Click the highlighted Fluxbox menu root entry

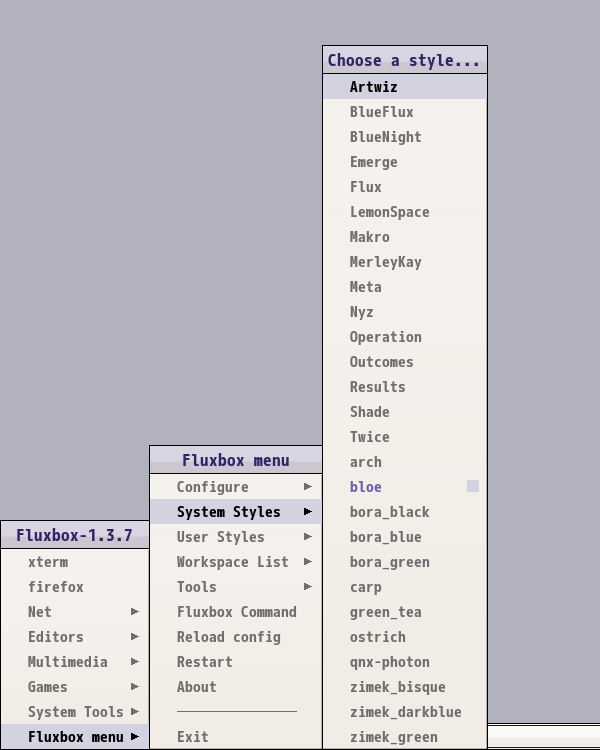click(x=75, y=737)
